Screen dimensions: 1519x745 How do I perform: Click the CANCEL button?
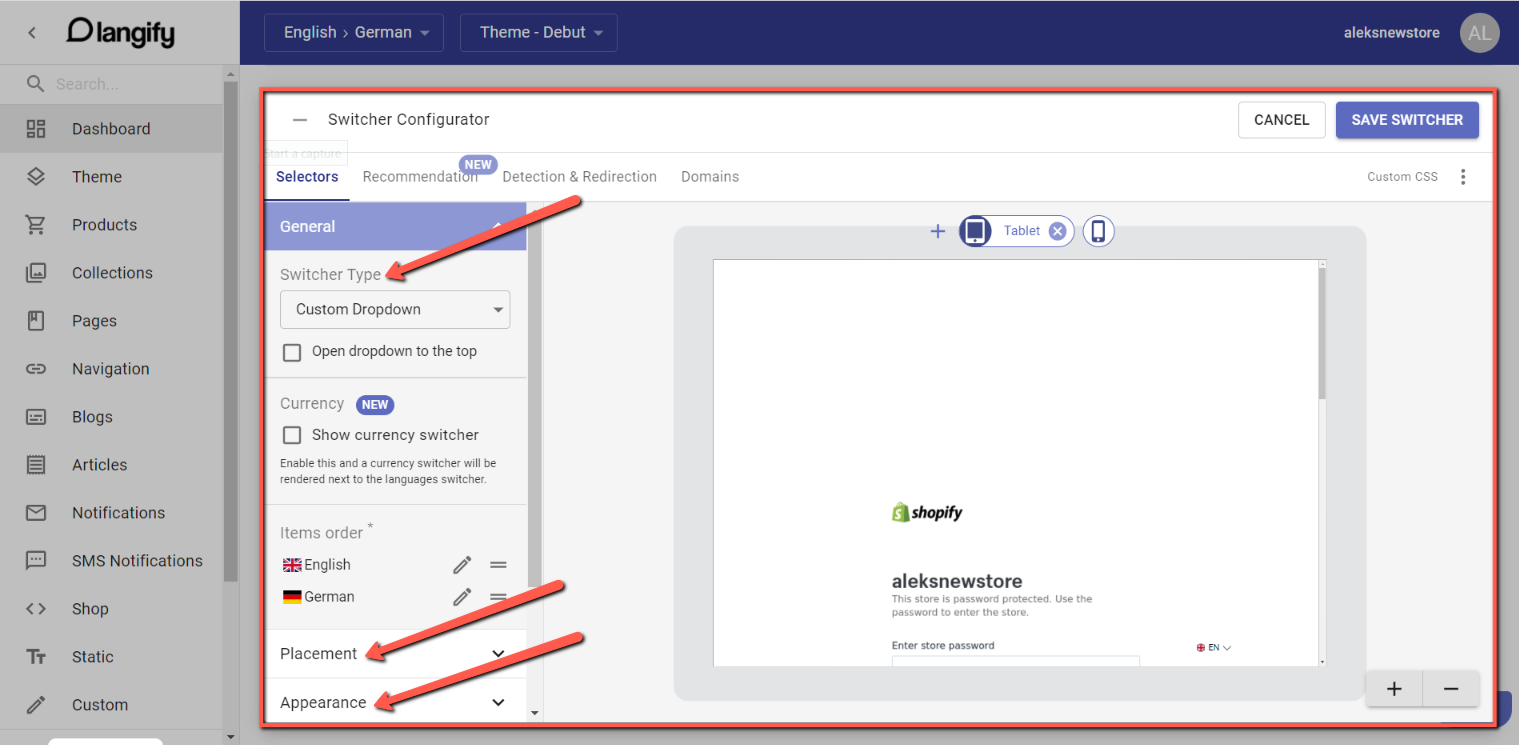pos(1282,120)
